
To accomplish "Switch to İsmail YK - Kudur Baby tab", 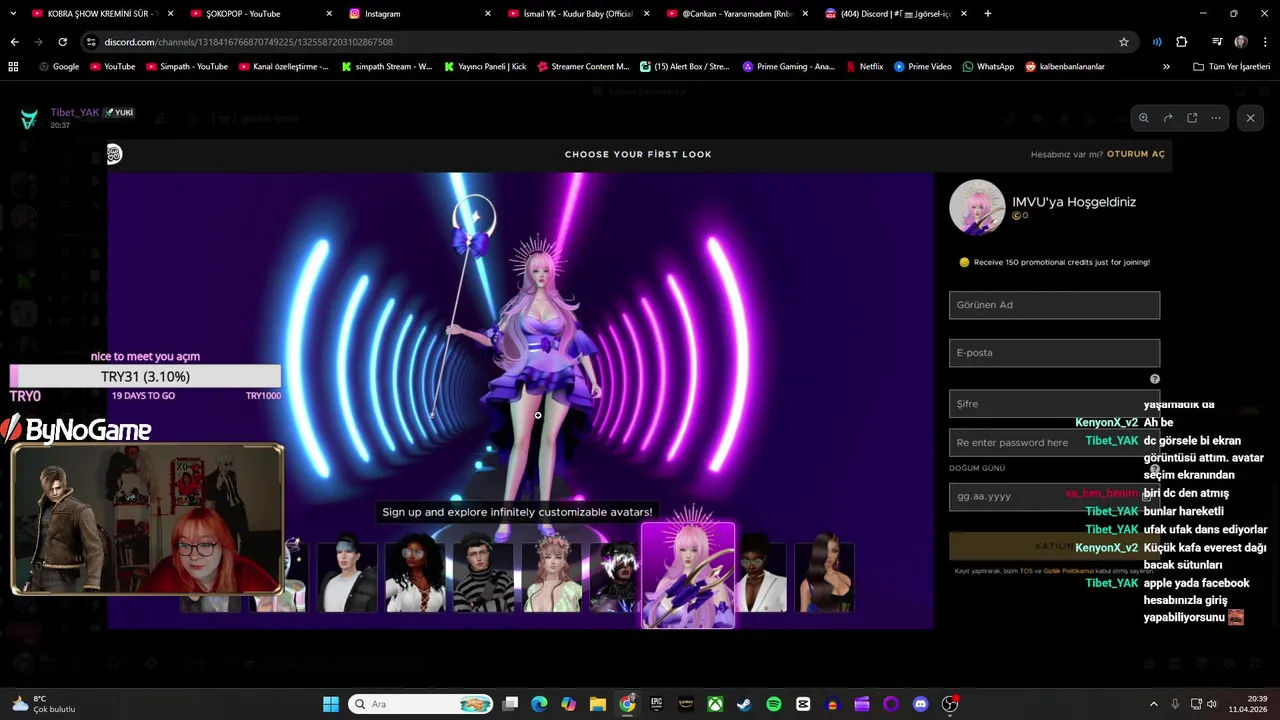I will (x=578, y=14).
